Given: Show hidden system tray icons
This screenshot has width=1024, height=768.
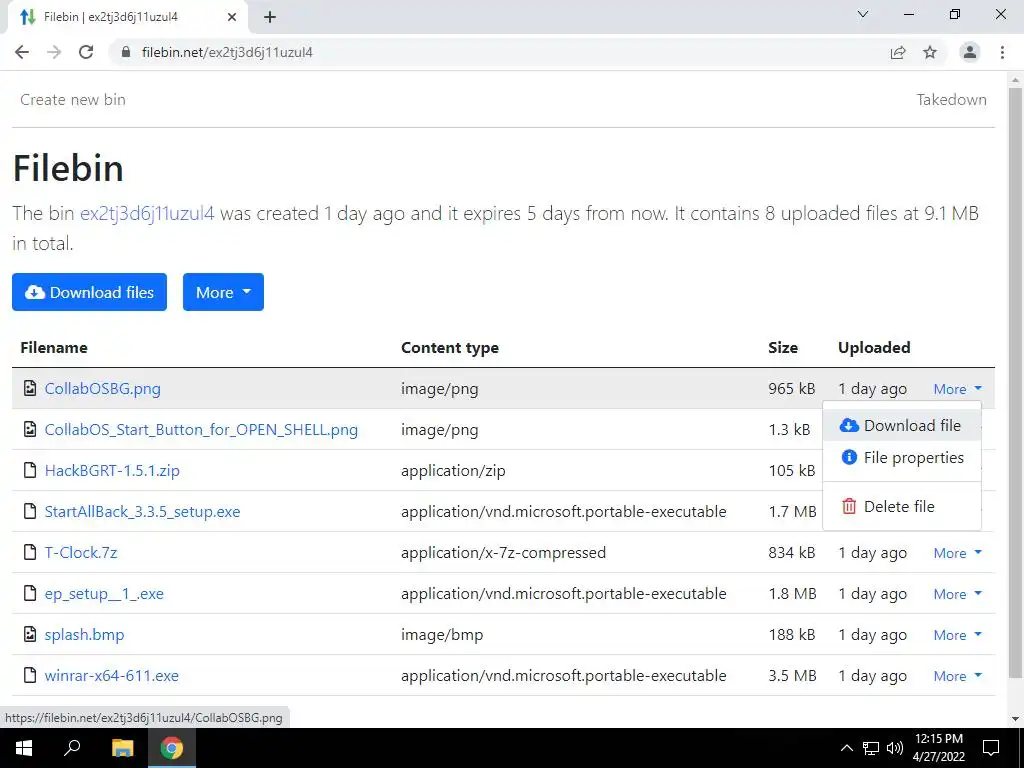Looking at the screenshot, I should tap(846, 748).
